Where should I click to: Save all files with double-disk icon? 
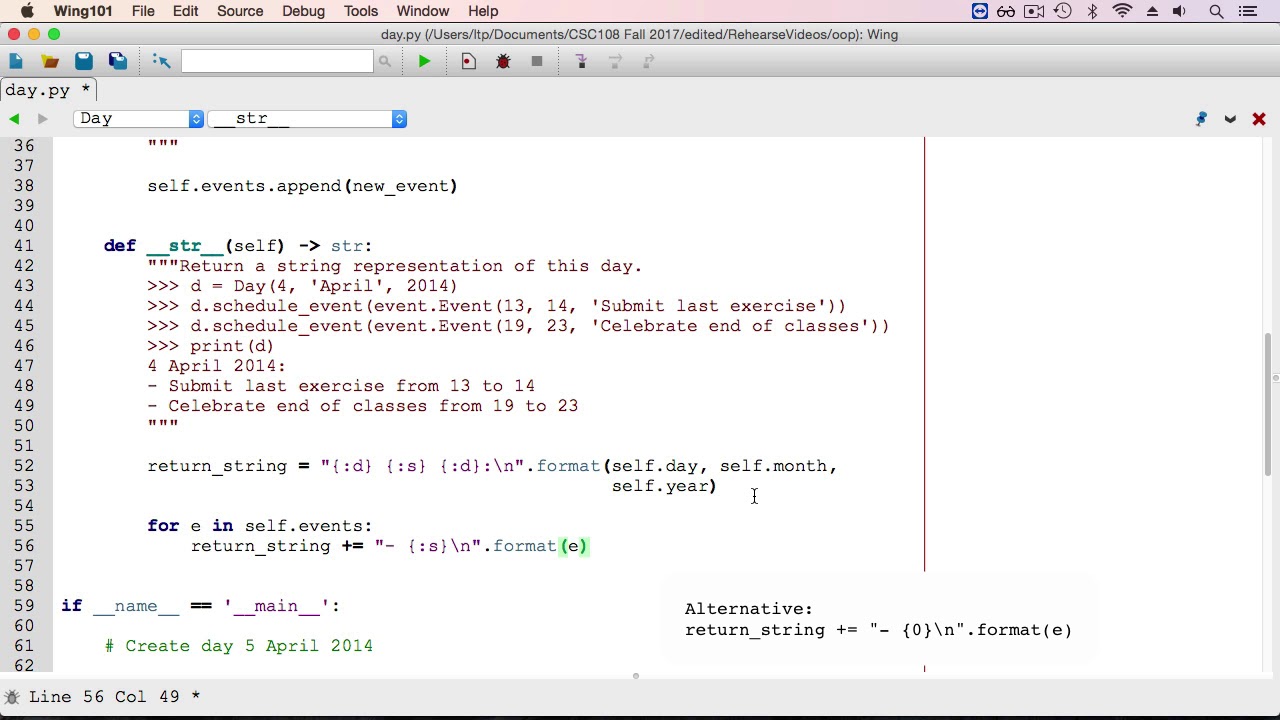tap(118, 61)
